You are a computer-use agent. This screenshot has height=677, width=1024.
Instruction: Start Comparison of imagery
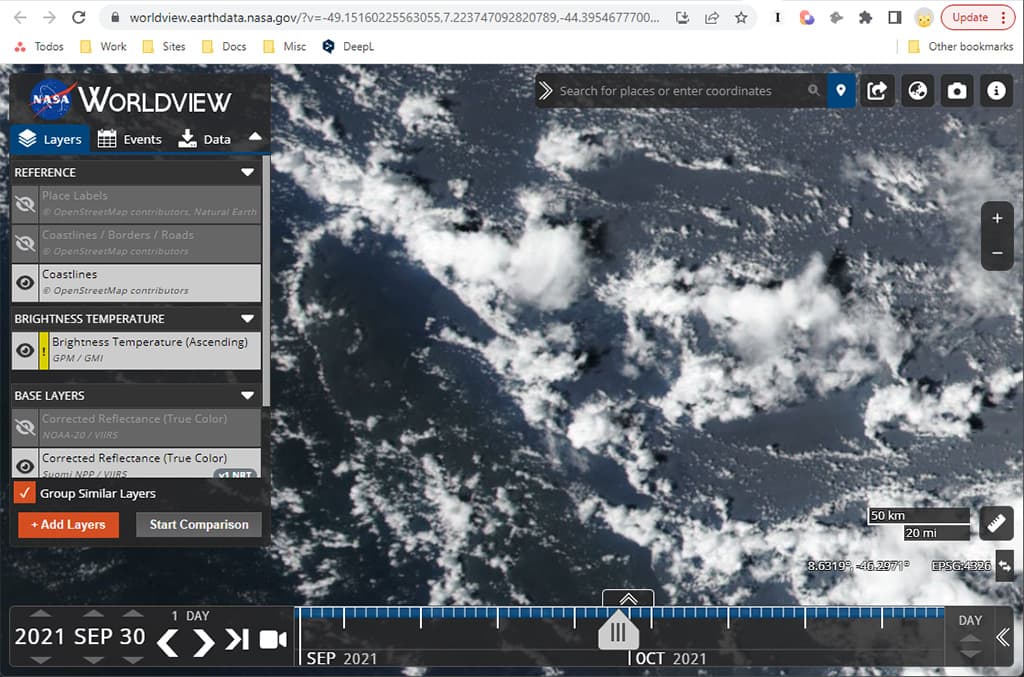coord(198,524)
